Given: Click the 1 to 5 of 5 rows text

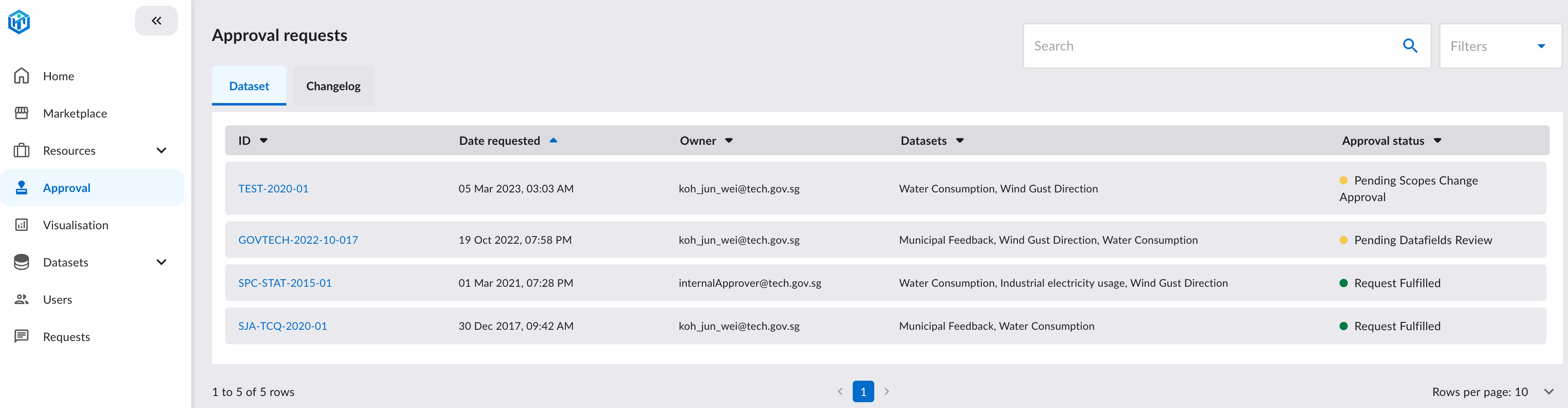Looking at the screenshot, I should tap(253, 391).
